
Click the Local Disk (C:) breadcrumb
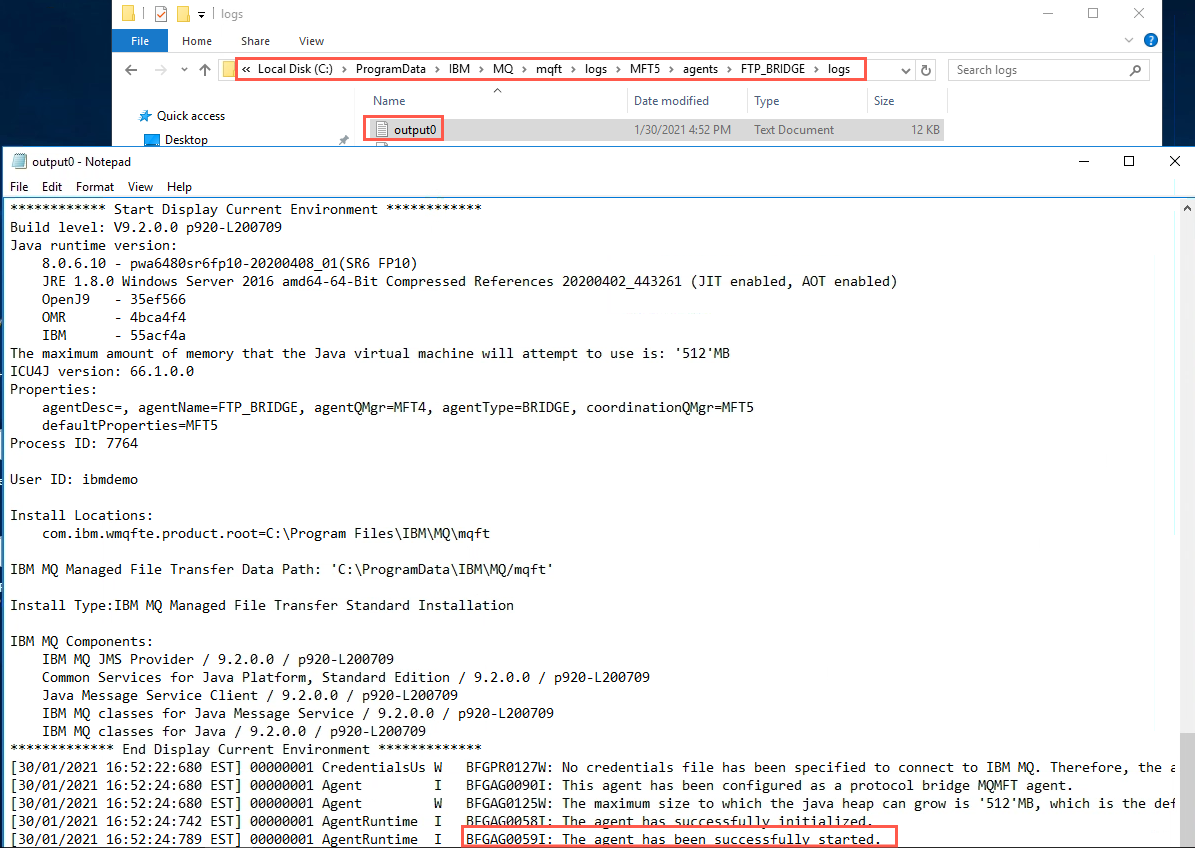[295, 69]
